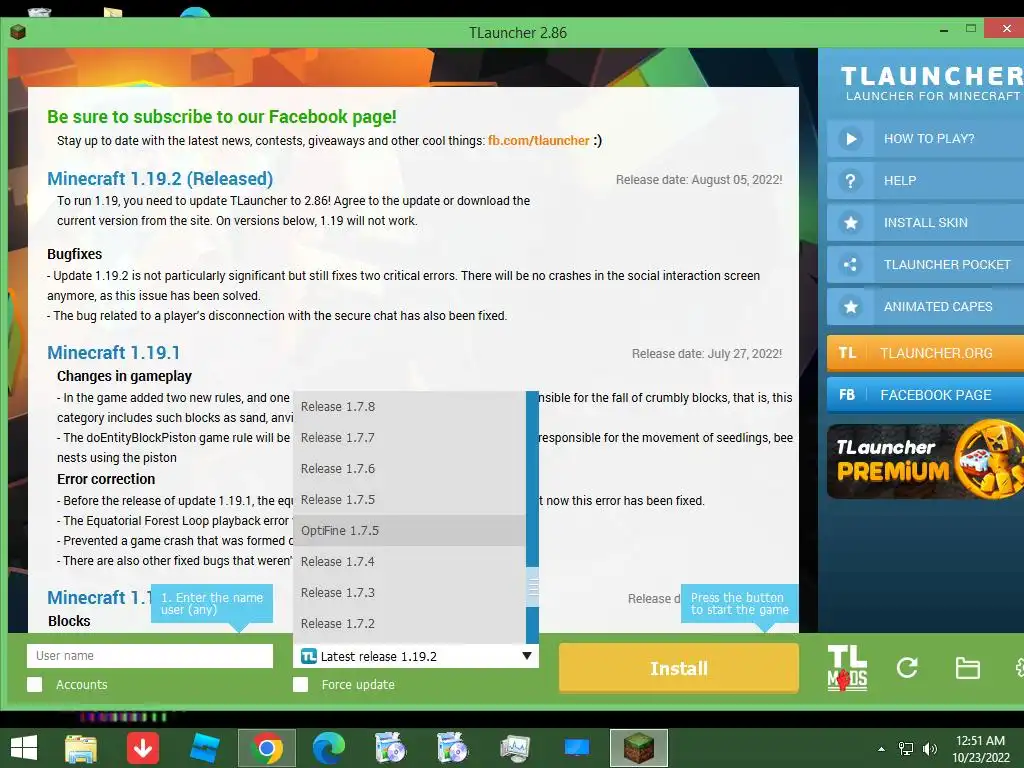The height and width of the screenshot is (768, 1024).
Task: Click the TLauncher Pocket share icon
Action: tap(850, 264)
